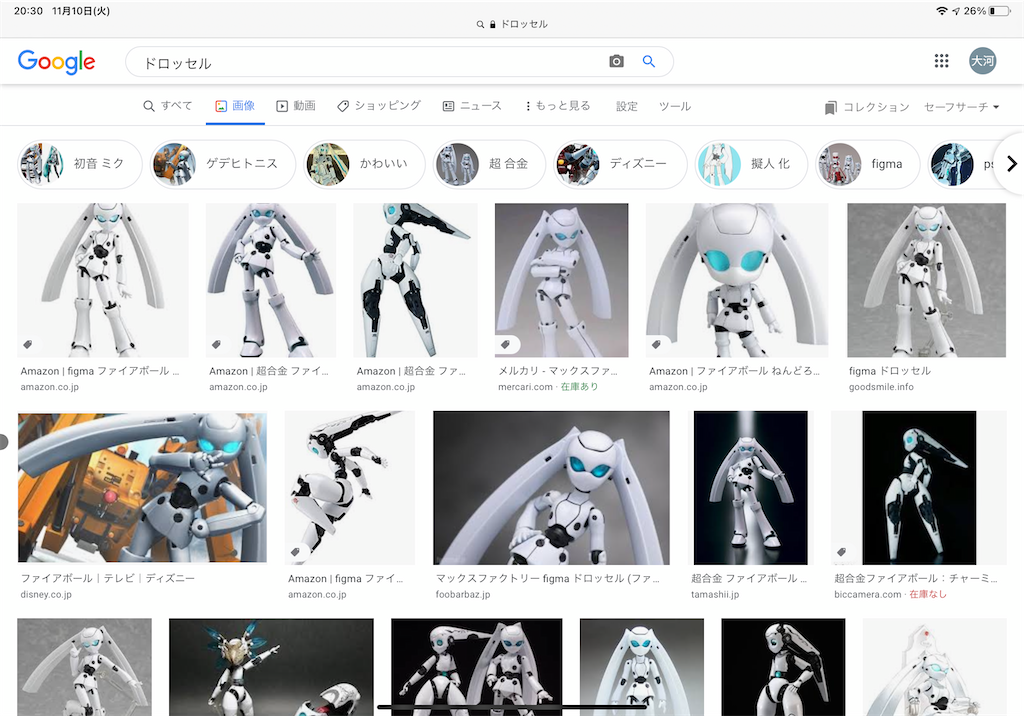The image size is (1024, 716).
Task: Filter by ゲデヒトニス chip
Action: pos(223,164)
